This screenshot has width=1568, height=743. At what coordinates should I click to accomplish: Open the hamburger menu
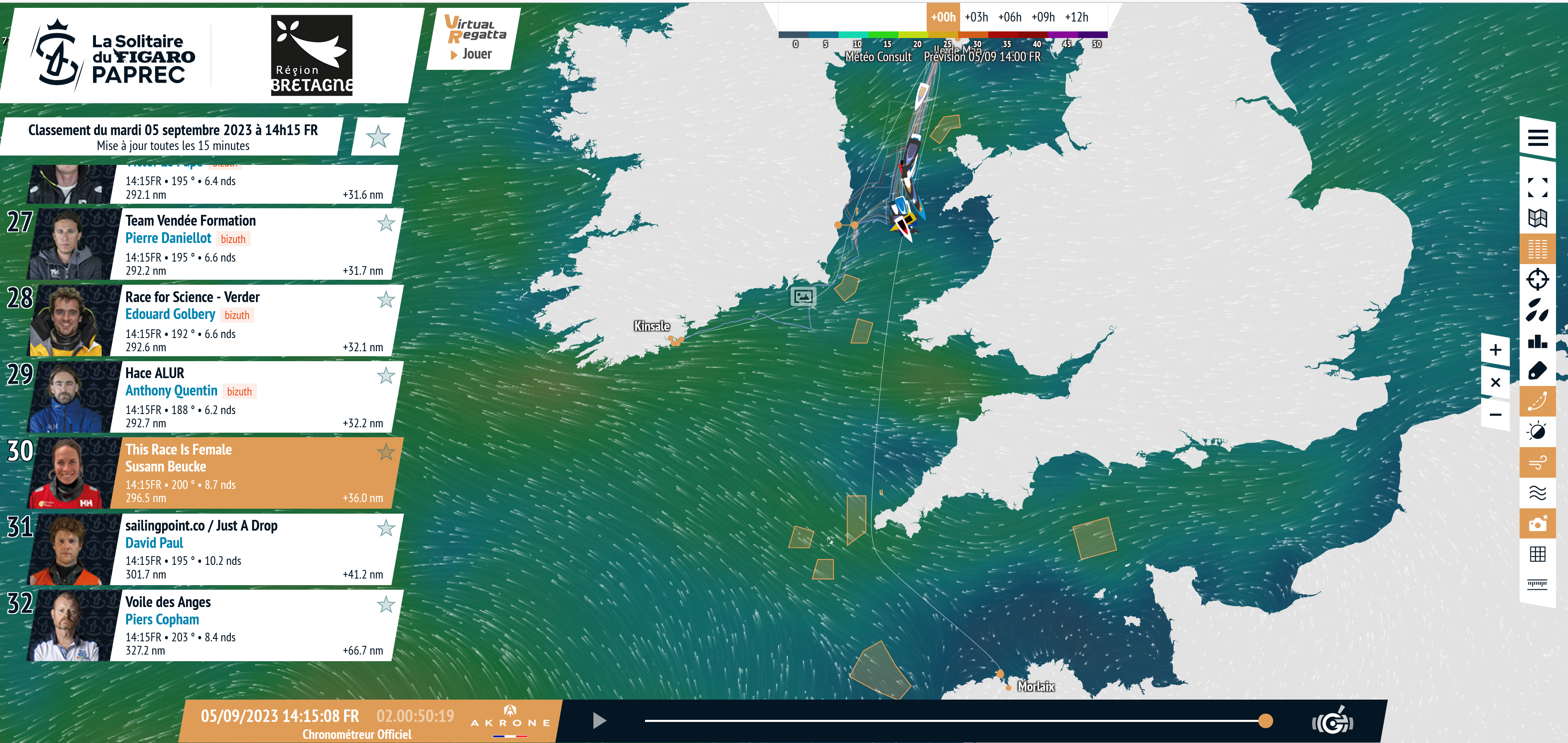[1537, 138]
